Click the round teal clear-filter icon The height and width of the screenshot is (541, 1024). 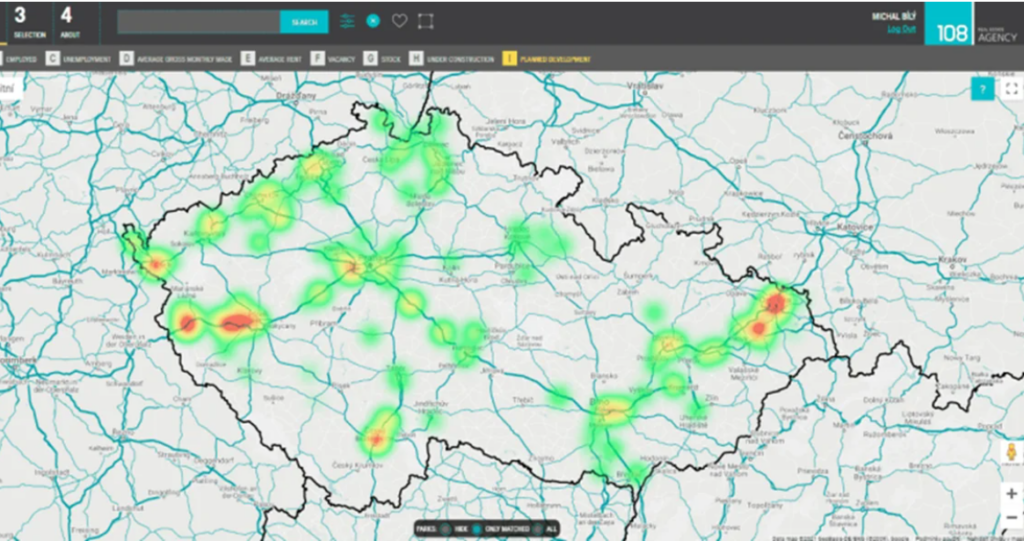pyautogui.click(x=373, y=21)
